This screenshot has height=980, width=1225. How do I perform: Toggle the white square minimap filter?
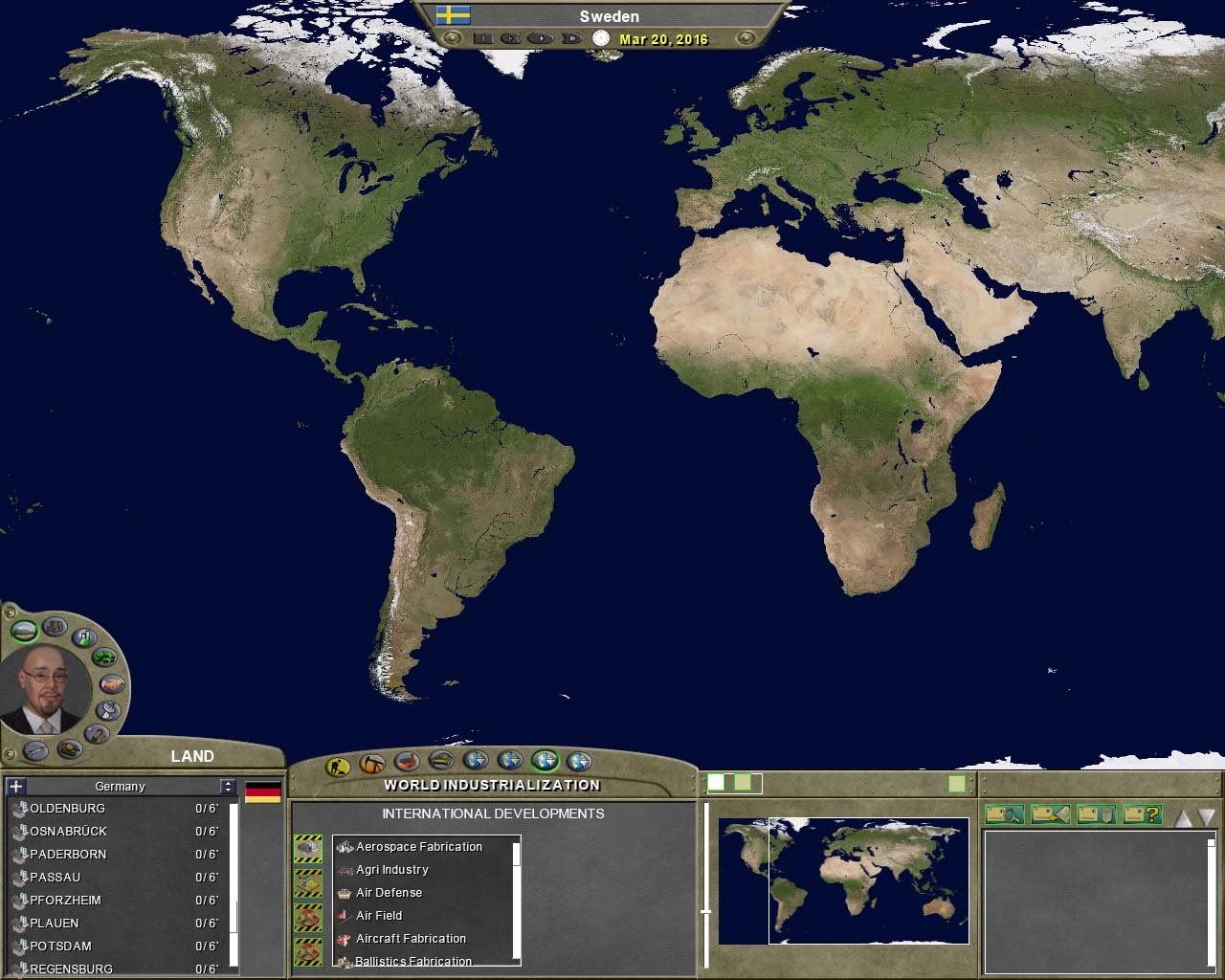[716, 783]
